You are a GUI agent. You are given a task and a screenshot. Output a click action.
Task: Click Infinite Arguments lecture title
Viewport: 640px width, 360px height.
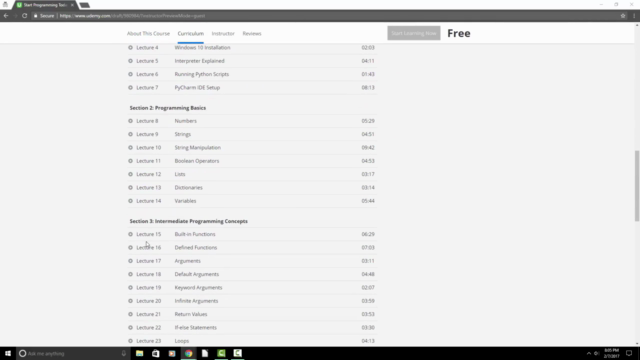(196, 301)
